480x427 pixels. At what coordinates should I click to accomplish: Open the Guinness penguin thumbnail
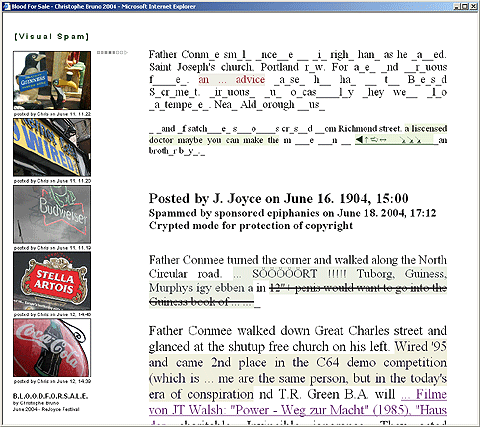click(52, 80)
